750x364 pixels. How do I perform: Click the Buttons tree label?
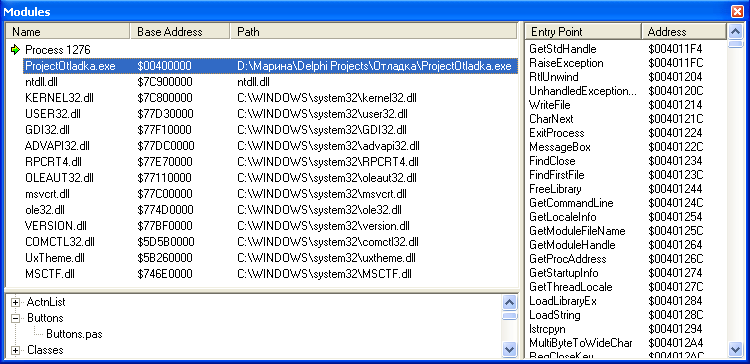click(45, 318)
